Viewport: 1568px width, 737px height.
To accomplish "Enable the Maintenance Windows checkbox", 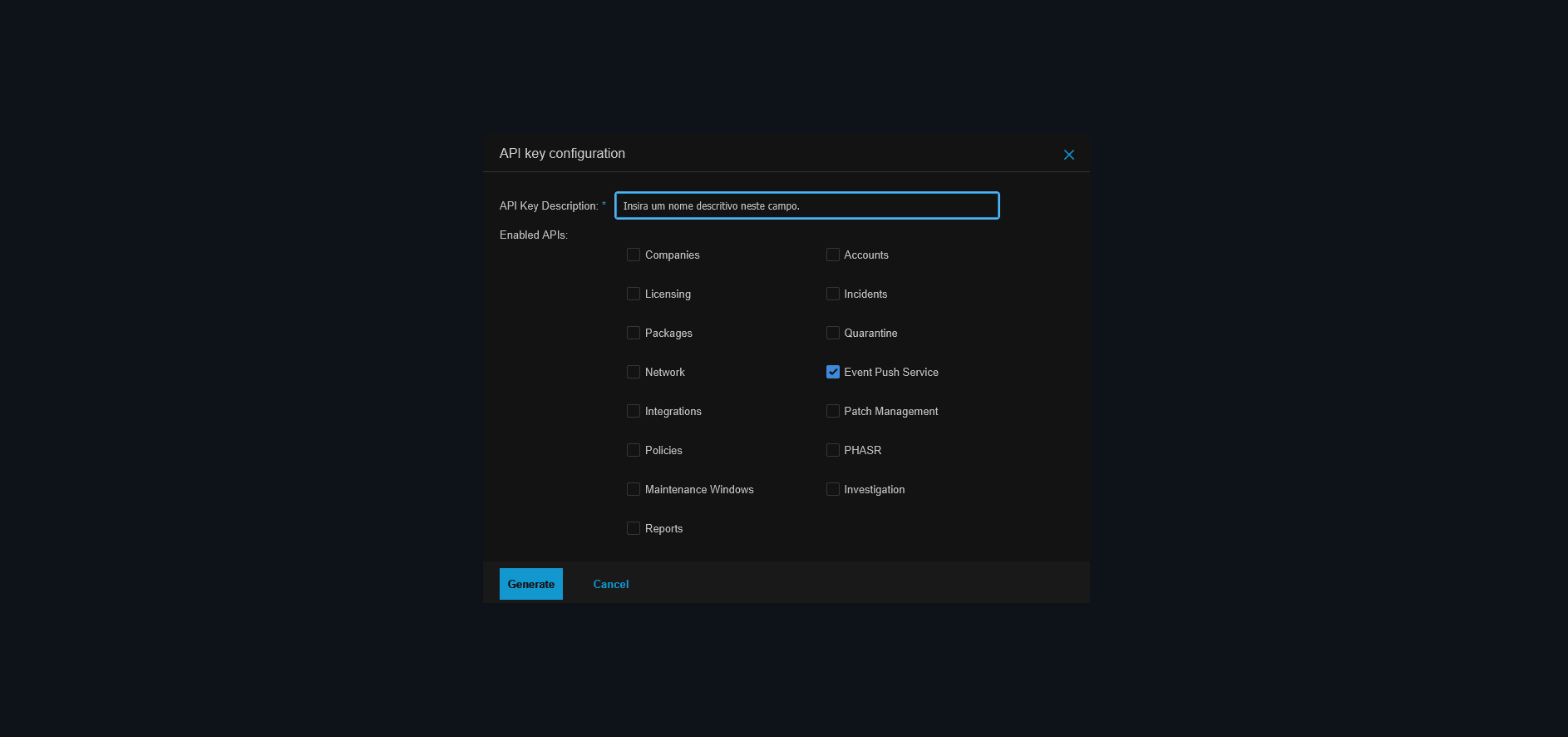I will (634, 489).
